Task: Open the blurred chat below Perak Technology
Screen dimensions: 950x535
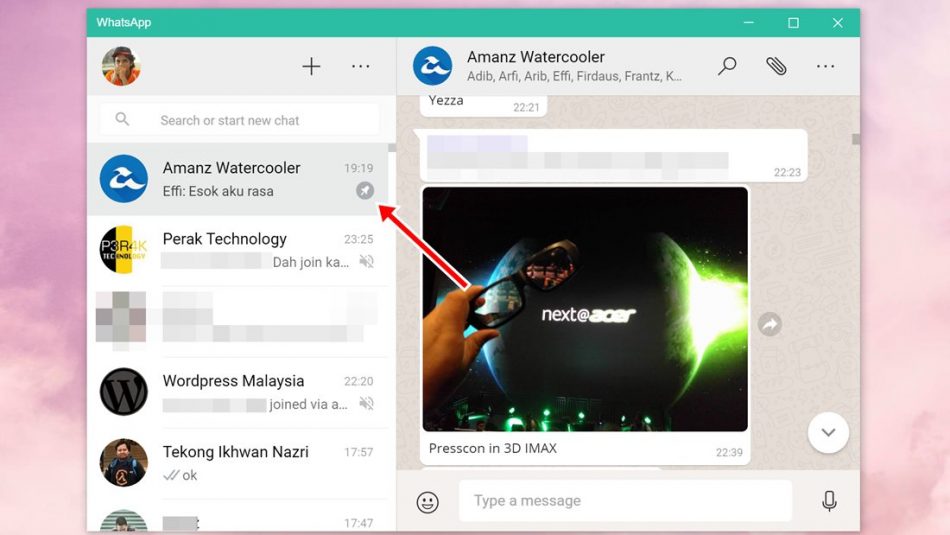Action: pyautogui.click(x=238, y=321)
